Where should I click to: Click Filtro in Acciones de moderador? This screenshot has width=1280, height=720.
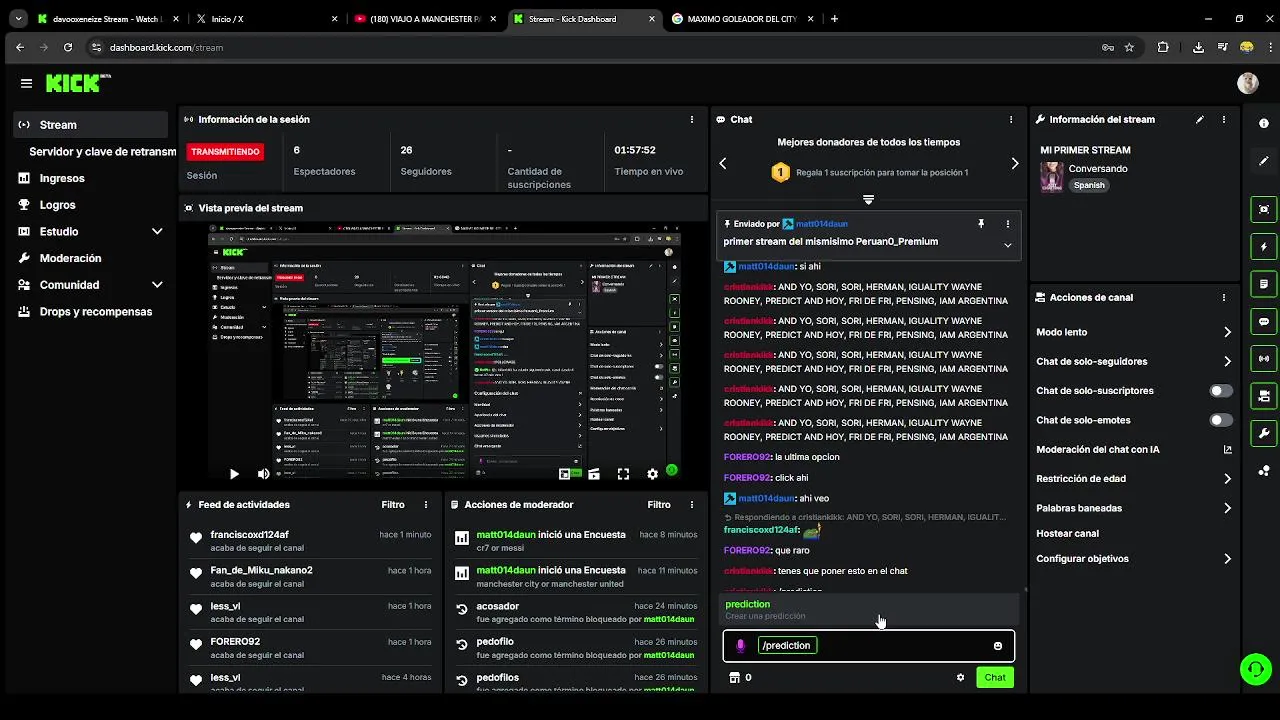[x=659, y=505]
